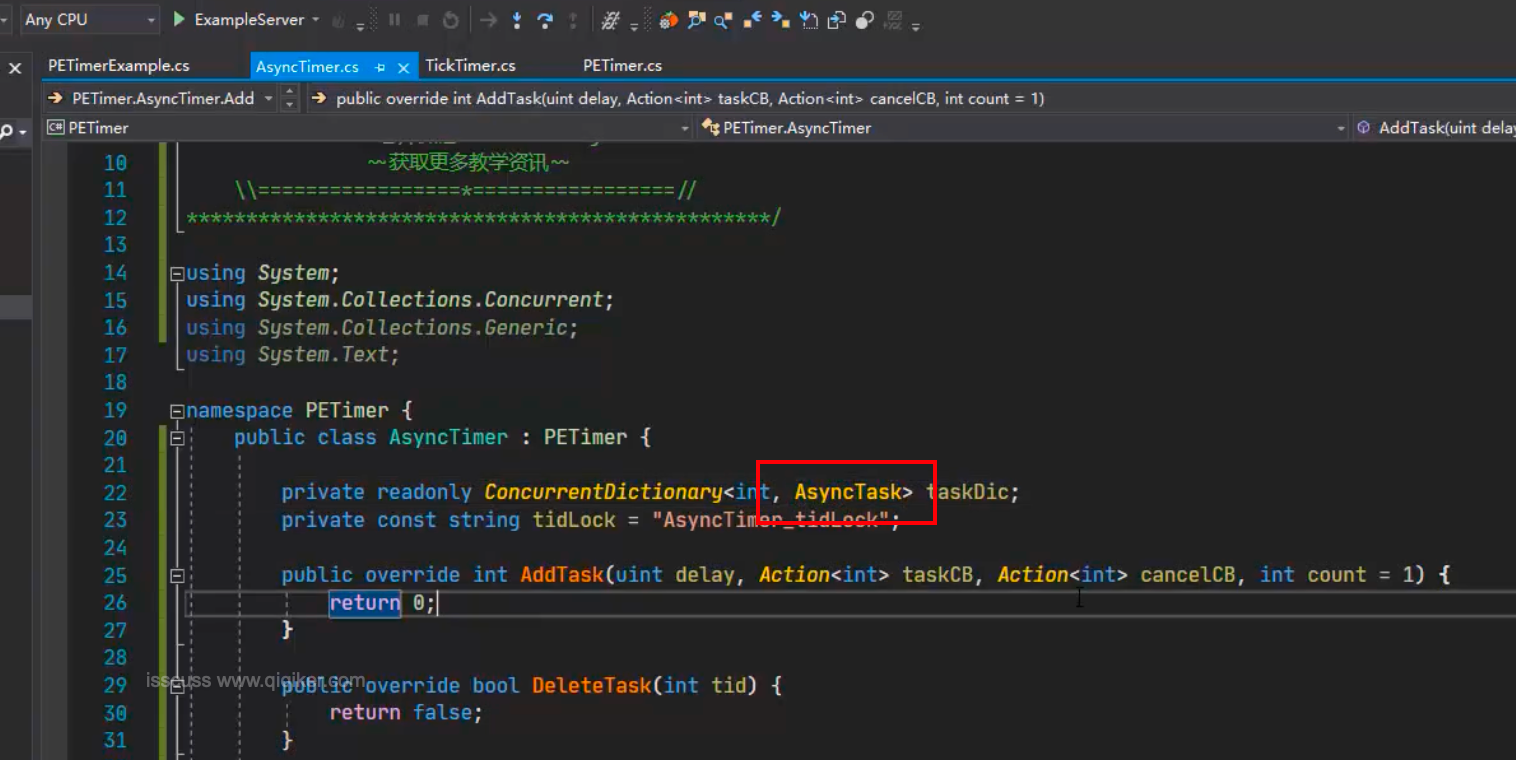Collapse the using directives block on line 14
The image size is (1516, 760).
(177, 273)
